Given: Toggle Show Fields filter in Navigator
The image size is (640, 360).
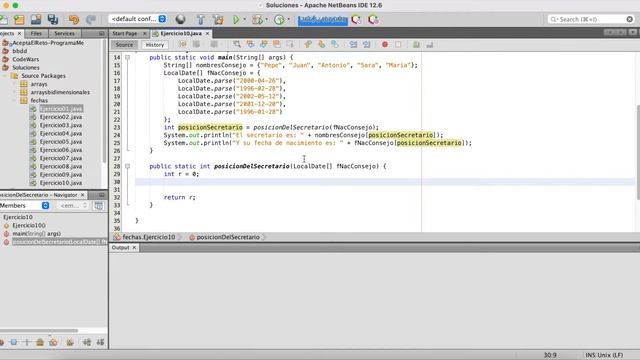Looking at the screenshot, I should pyautogui.click(x=13, y=342).
